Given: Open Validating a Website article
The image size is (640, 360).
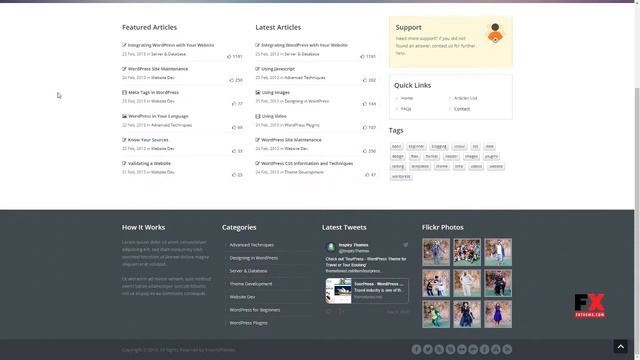Looking at the screenshot, I should pyautogui.click(x=149, y=164).
